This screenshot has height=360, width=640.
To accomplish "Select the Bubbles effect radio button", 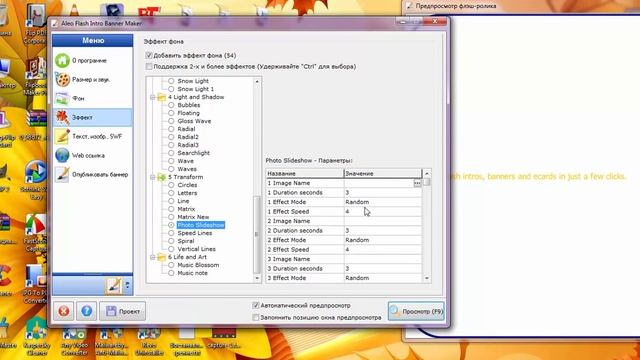I will point(171,105).
